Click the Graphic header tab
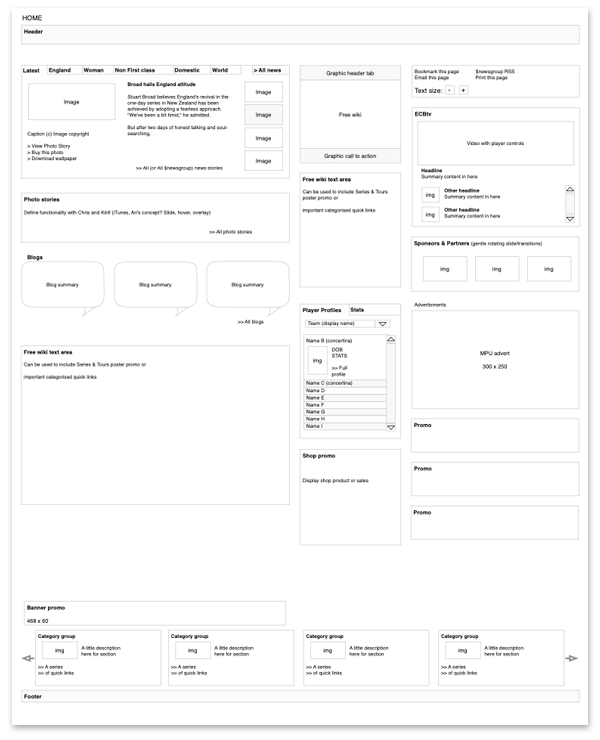The height and width of the screenshot is (740, 600). [x=350, y=73]
